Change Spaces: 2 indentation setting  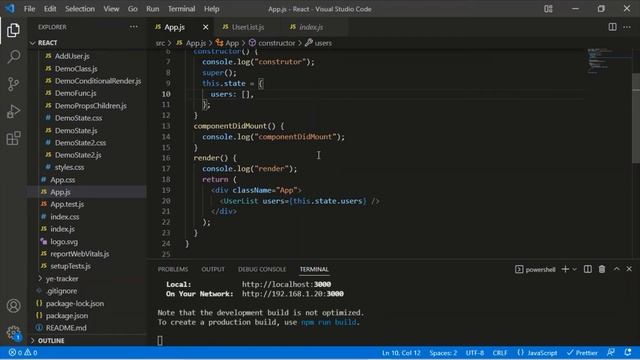click(443, 353)
